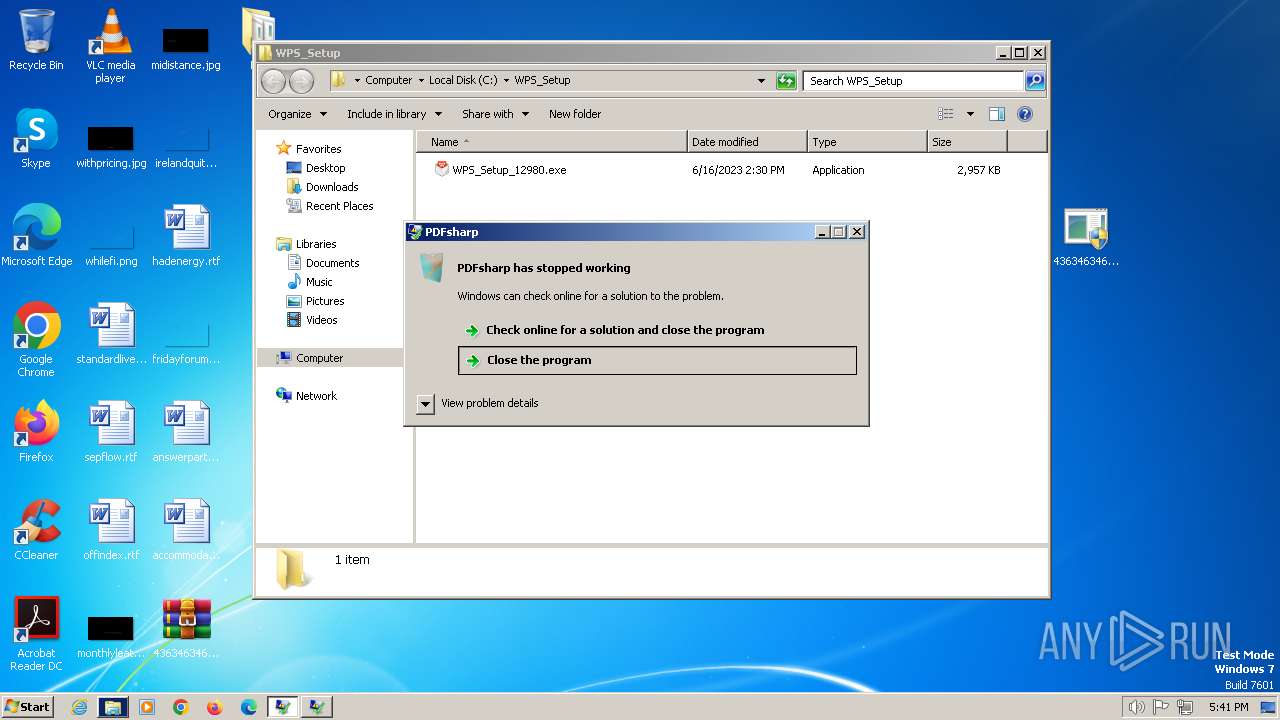The width and height of the screenshot is (1280, 720).
Task: Open the Recycle Bin desktop icon
Action: pos(36,40)
